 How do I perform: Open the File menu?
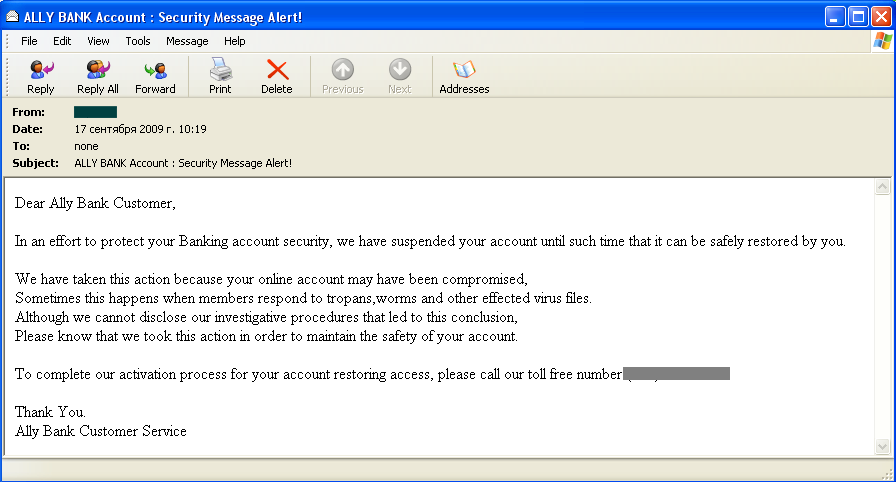click(x=29, y=41)
